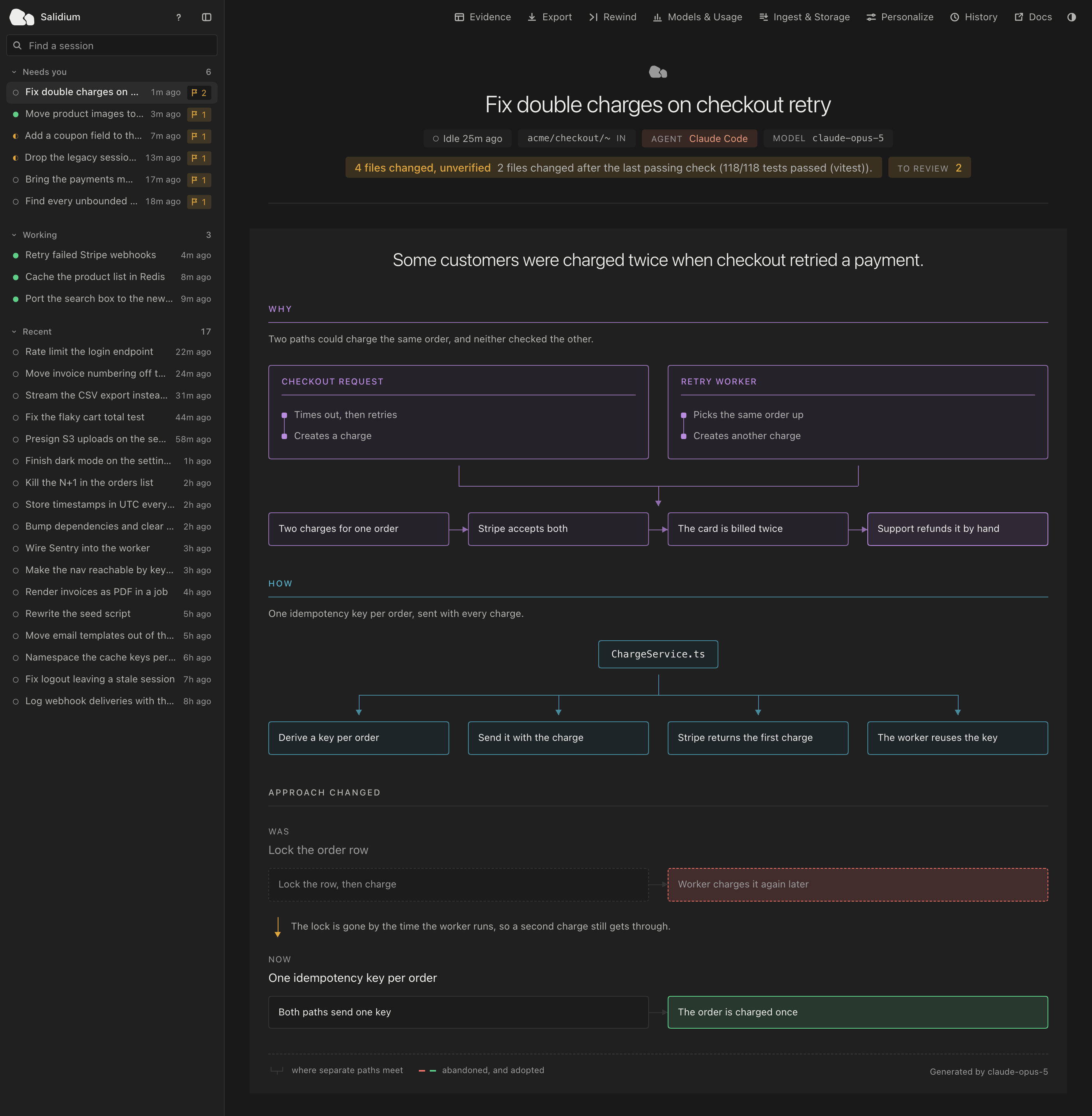Open the Export menu

coord(550,17)
